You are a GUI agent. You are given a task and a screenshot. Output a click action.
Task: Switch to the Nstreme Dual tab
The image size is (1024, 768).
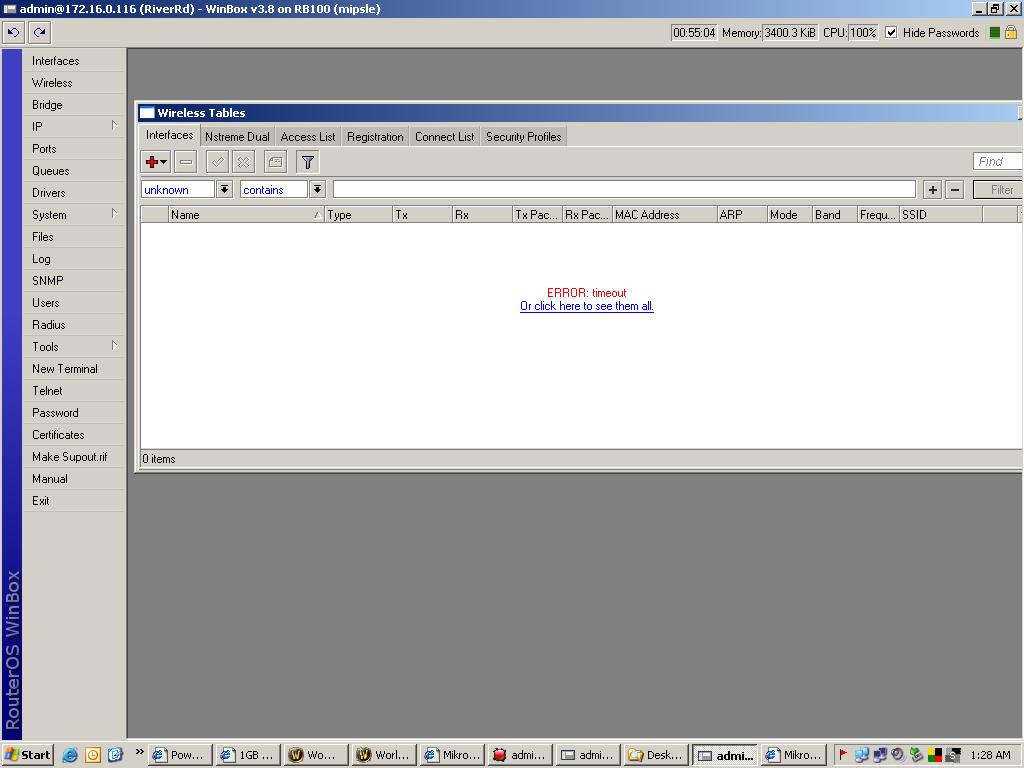(237, 136)
